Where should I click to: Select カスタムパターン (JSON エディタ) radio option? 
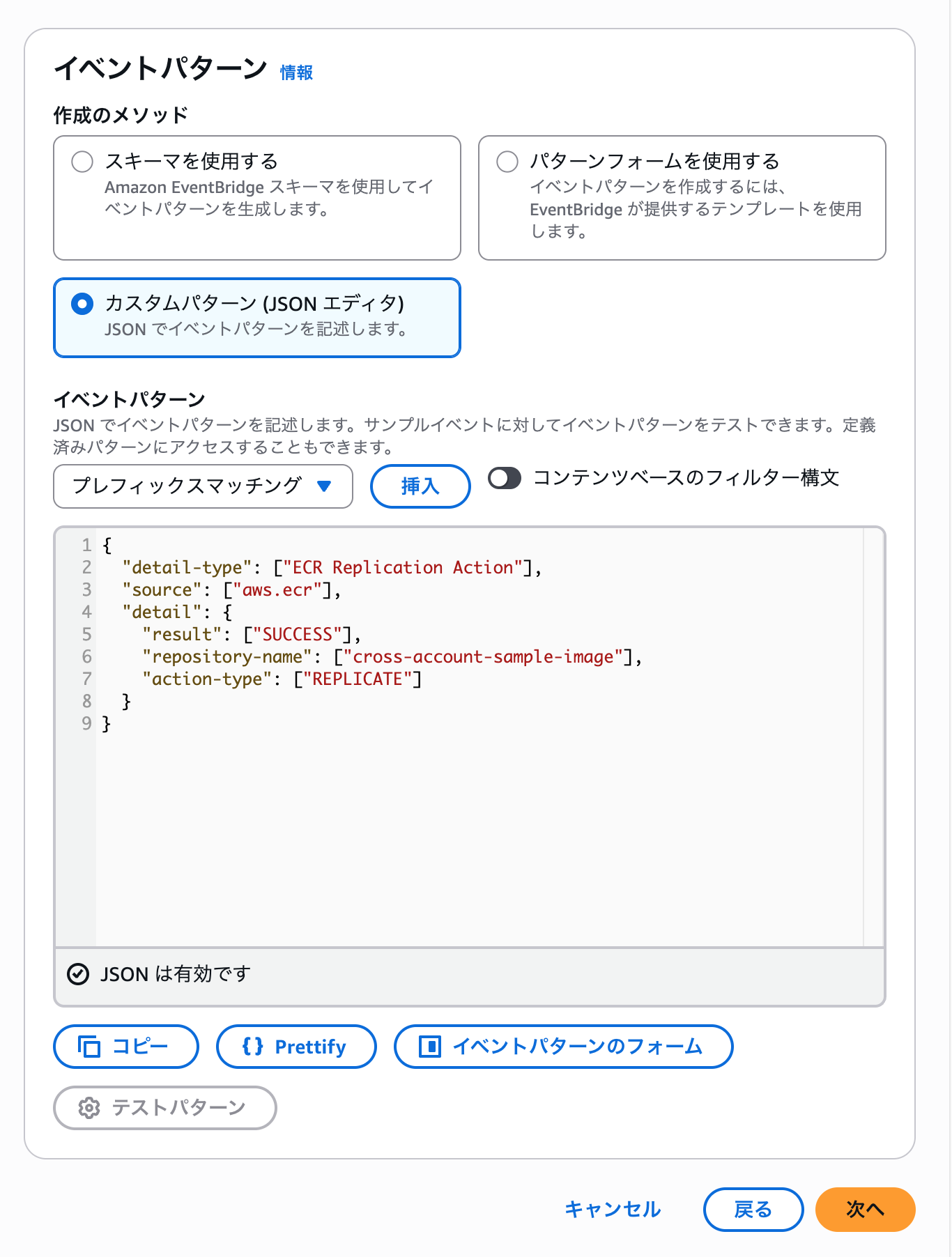click(82, 304)
